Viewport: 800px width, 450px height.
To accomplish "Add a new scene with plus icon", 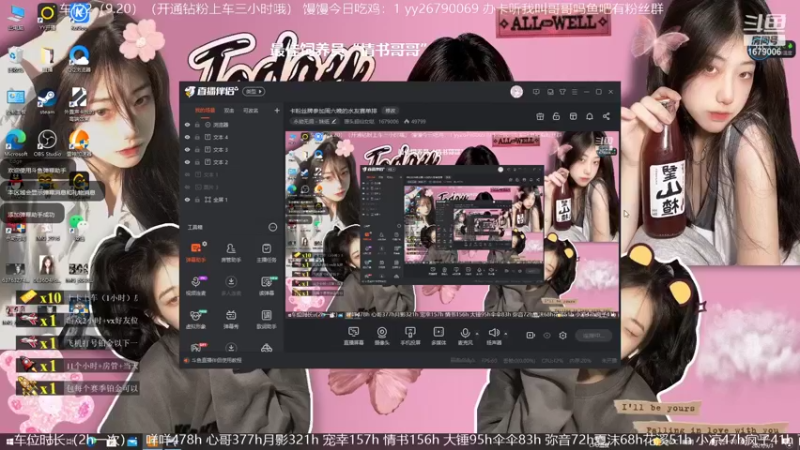I will pos(277,110).
